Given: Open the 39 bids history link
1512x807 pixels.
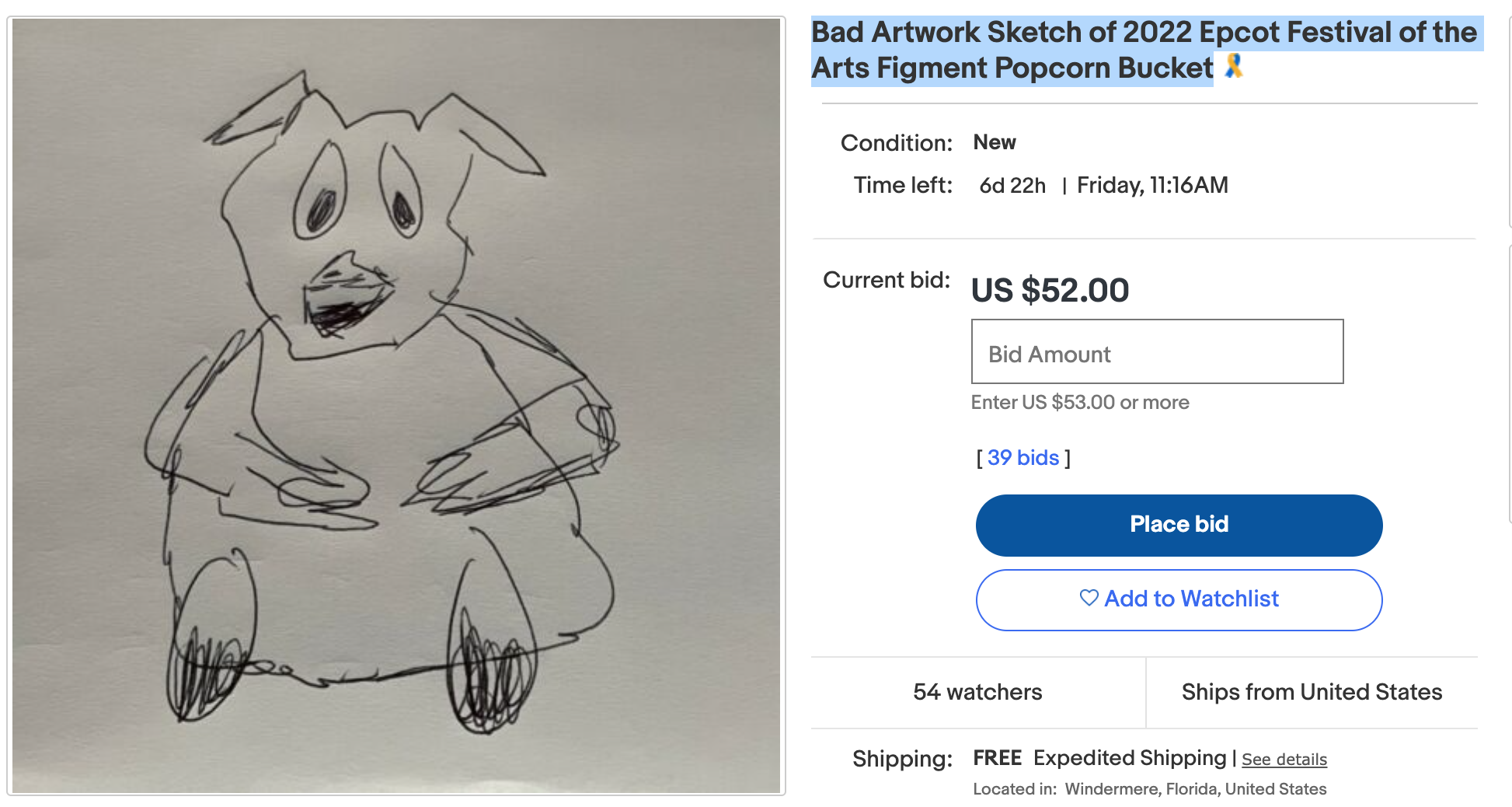Looking at the screenshot, I should tap(1023, 458).
